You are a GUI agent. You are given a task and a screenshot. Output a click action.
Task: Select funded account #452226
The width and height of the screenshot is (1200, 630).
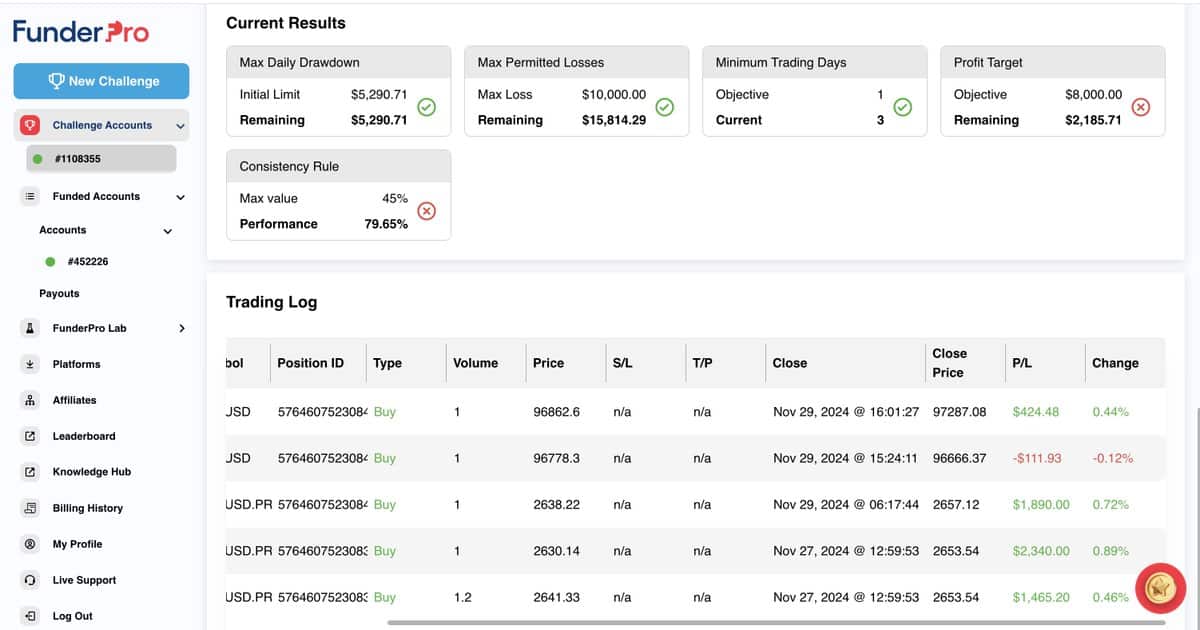coord(87,262)
